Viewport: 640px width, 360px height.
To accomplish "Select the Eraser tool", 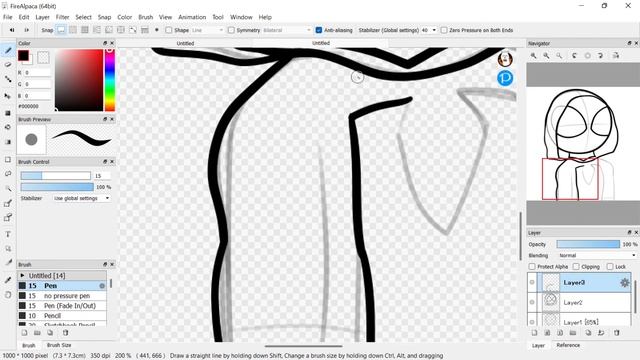I will [8, 64].
